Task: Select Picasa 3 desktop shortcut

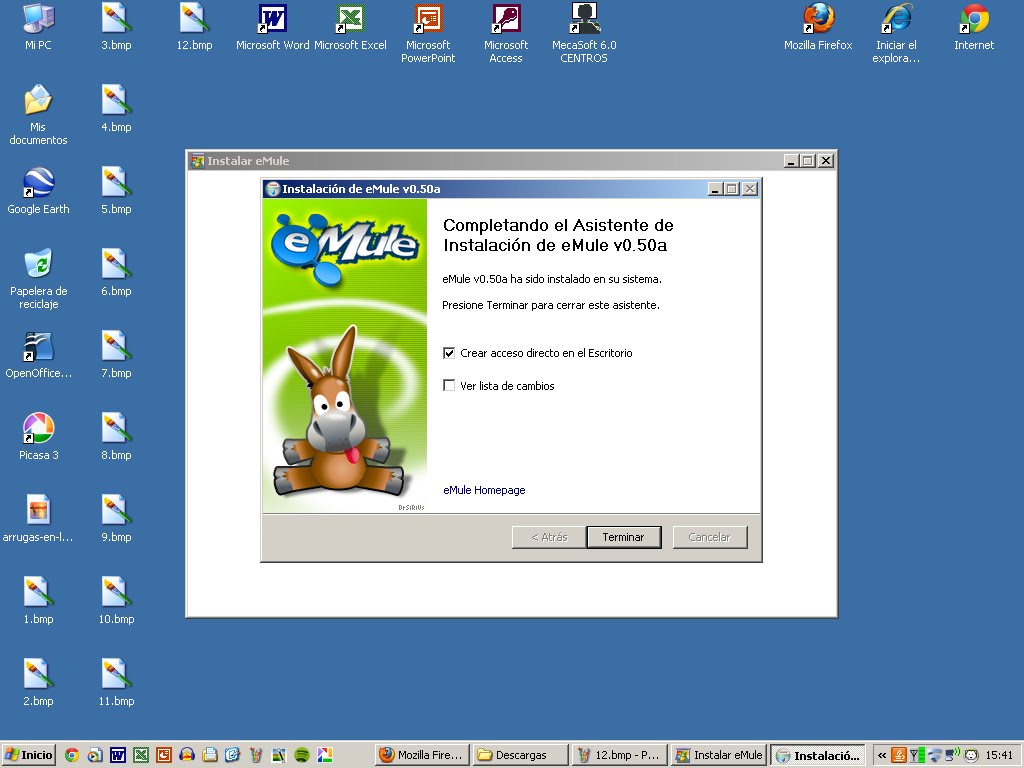Action: pos(38,437)
